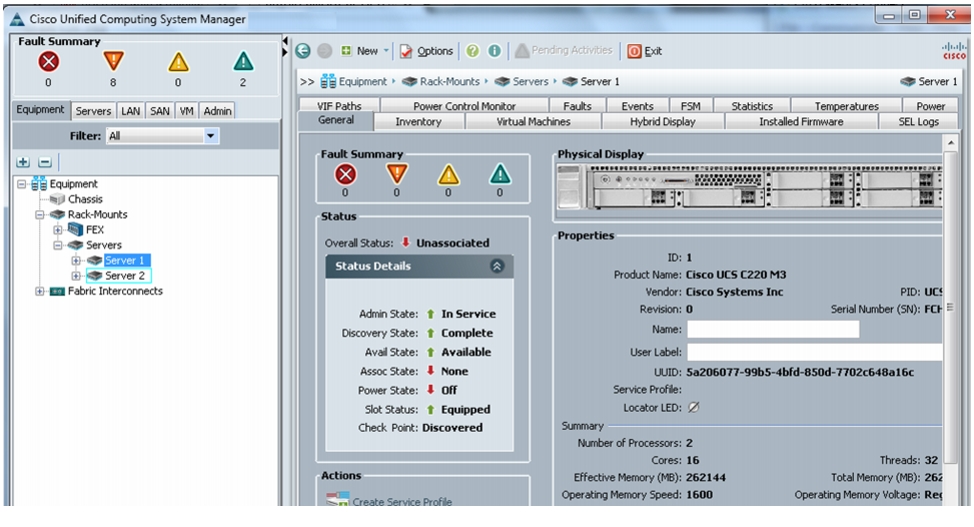Select Server 2 in the tree

coord(125,275)
